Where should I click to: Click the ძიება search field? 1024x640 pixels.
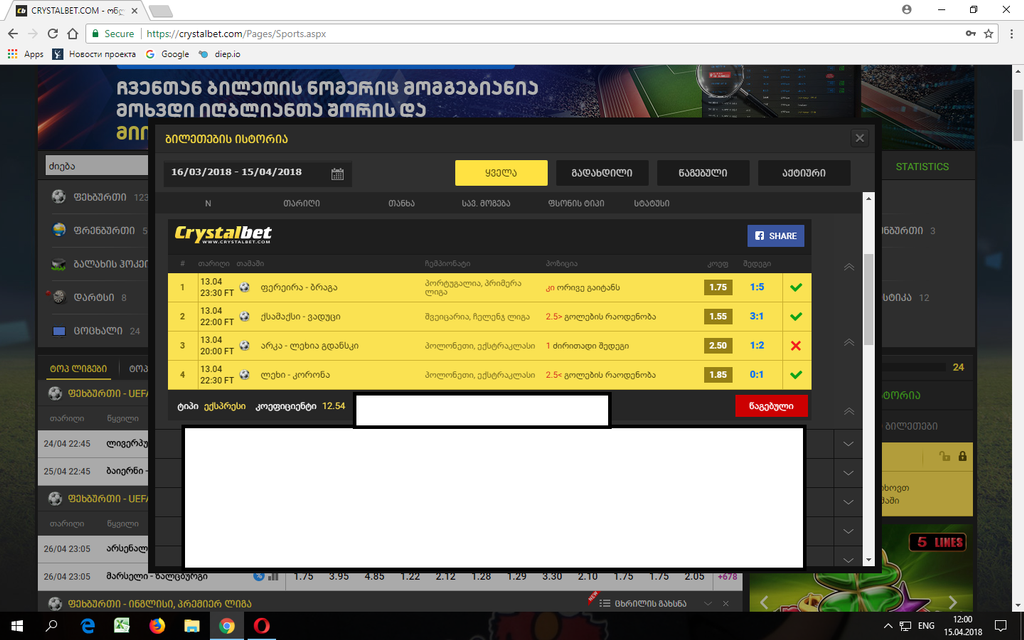pos(97,166)
